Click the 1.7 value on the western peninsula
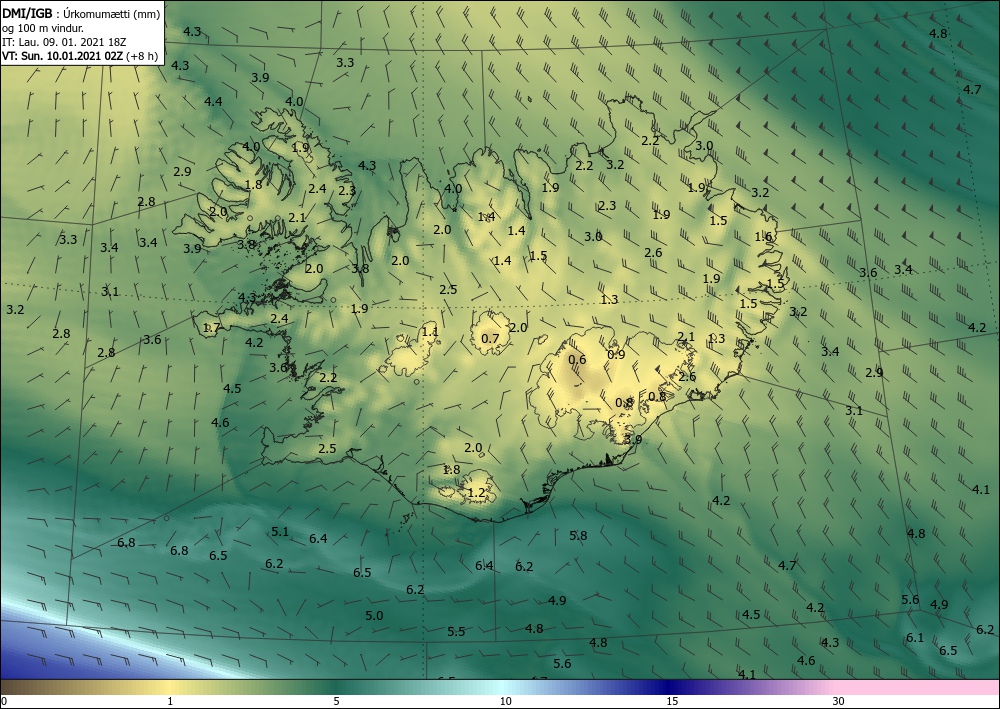The image size is (1000, 709). point(211,328)
